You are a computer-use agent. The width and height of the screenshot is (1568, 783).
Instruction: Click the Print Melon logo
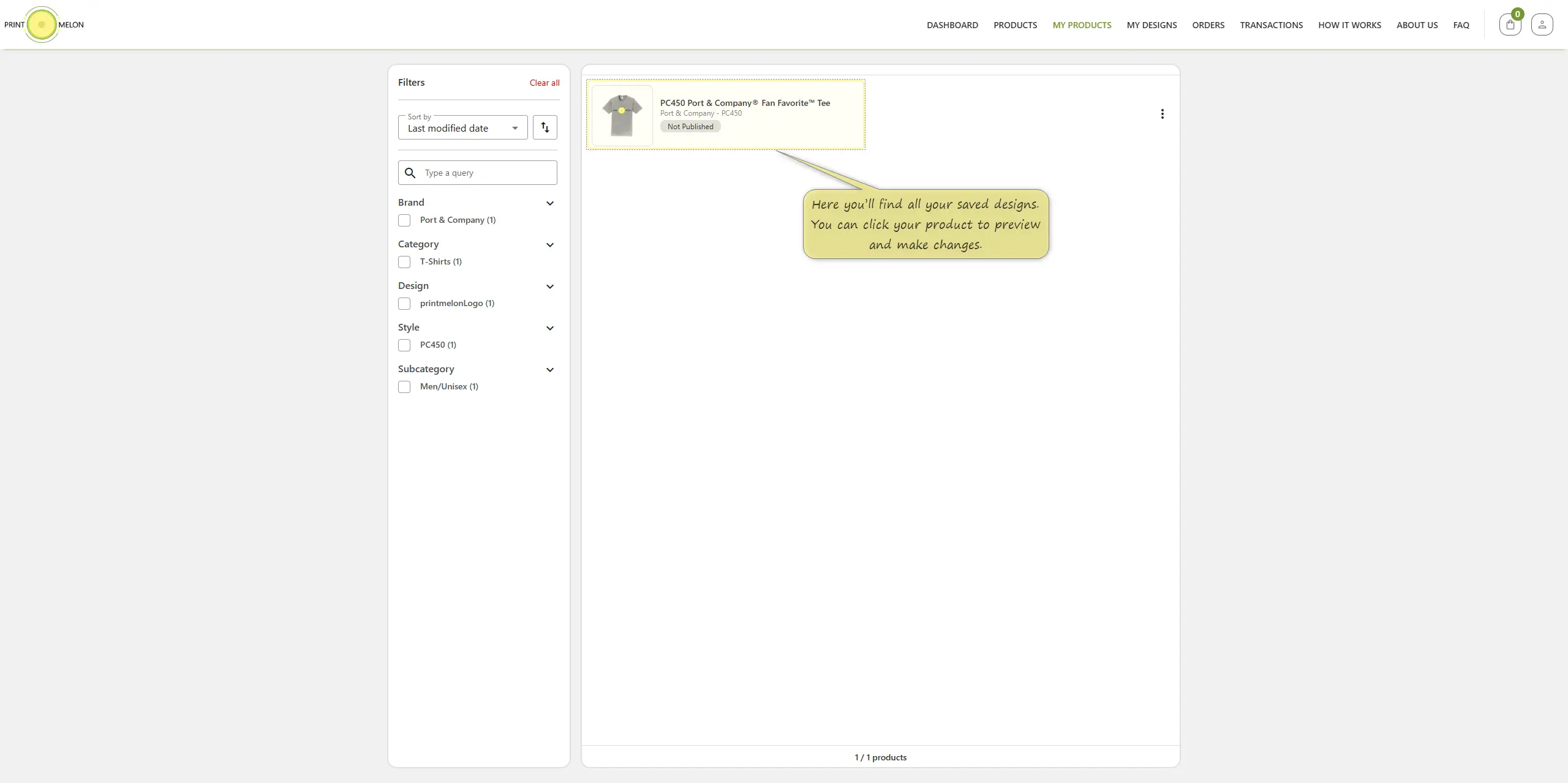coord(43,24)
